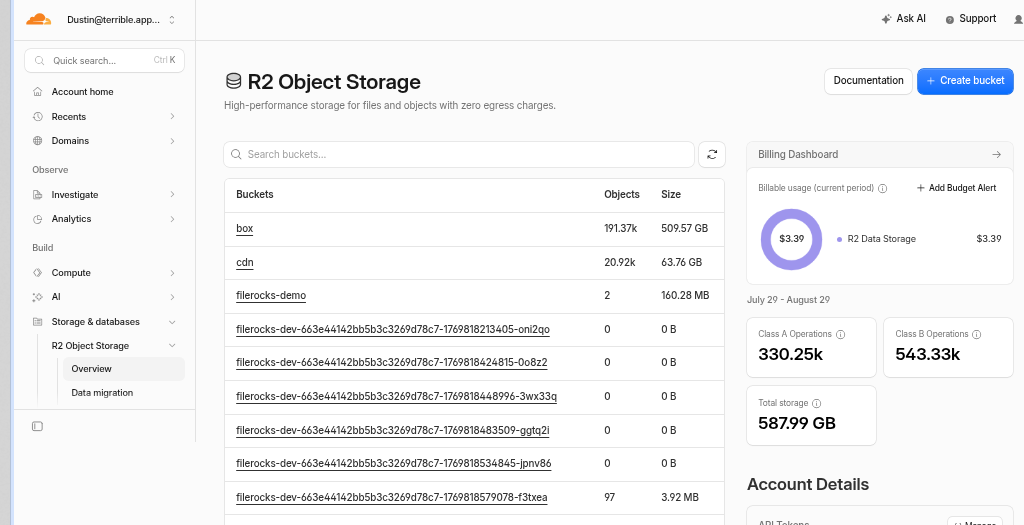Collapse the Storage & databases section
This screenshot has width=1024, height=525.
[x=172, y=322]
